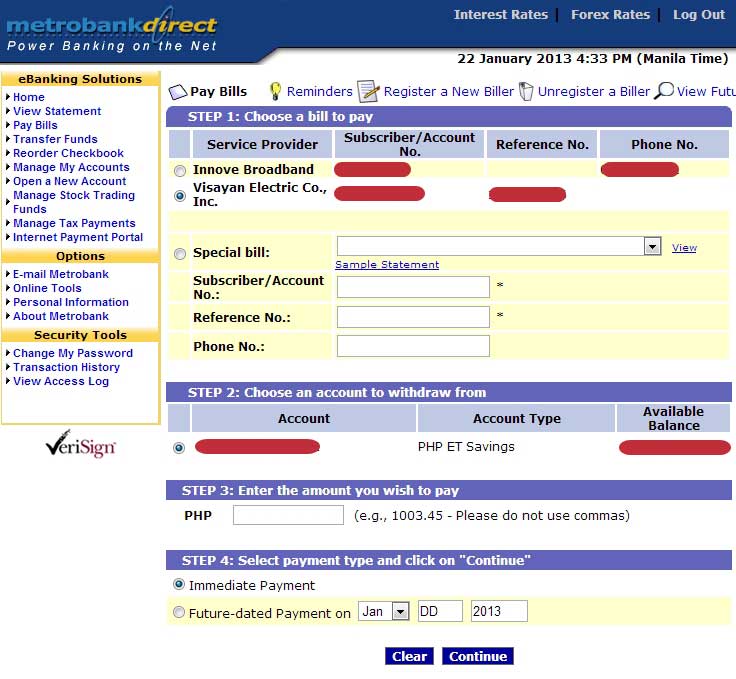Viewport: 736px width, 679px height.
Task: Click the View link beside Special bill
Action: (684, 248)
